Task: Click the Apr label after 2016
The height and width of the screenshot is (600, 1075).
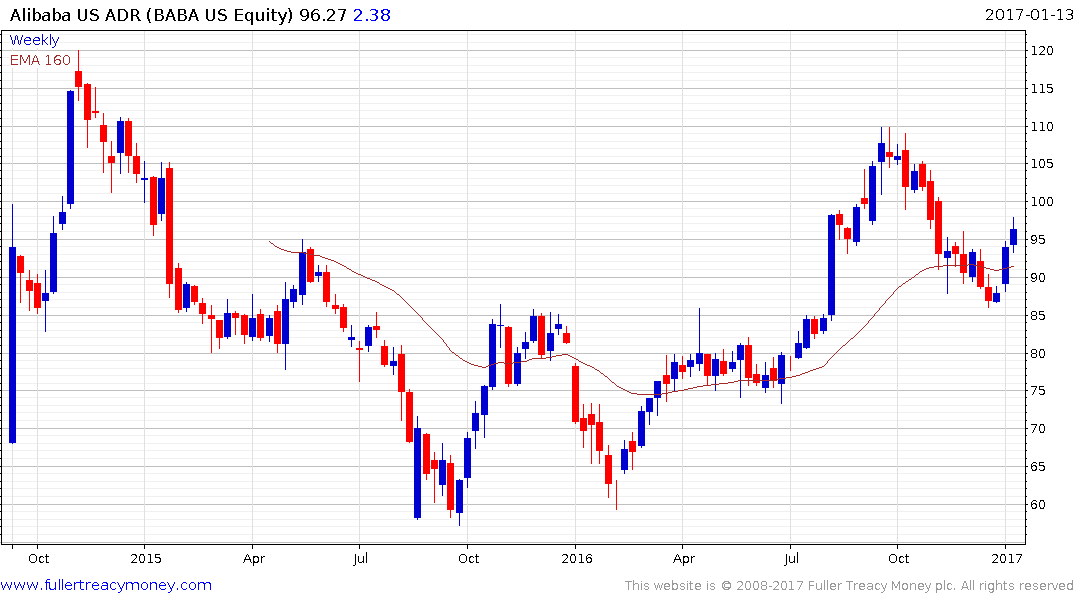Action: click(x=684, y=559)
